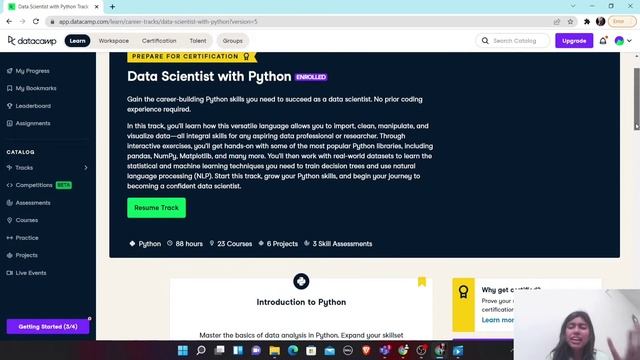Click the certification ribbon icon

[463, 292]
